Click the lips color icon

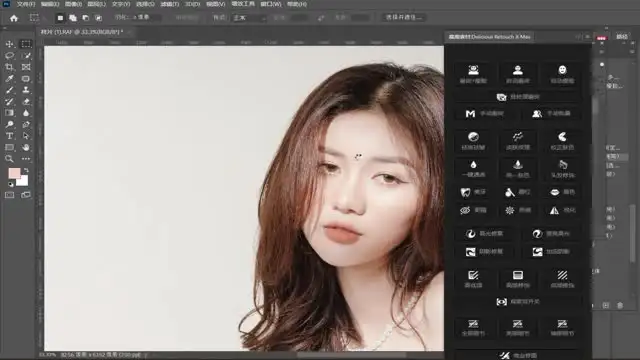(555, 192)
